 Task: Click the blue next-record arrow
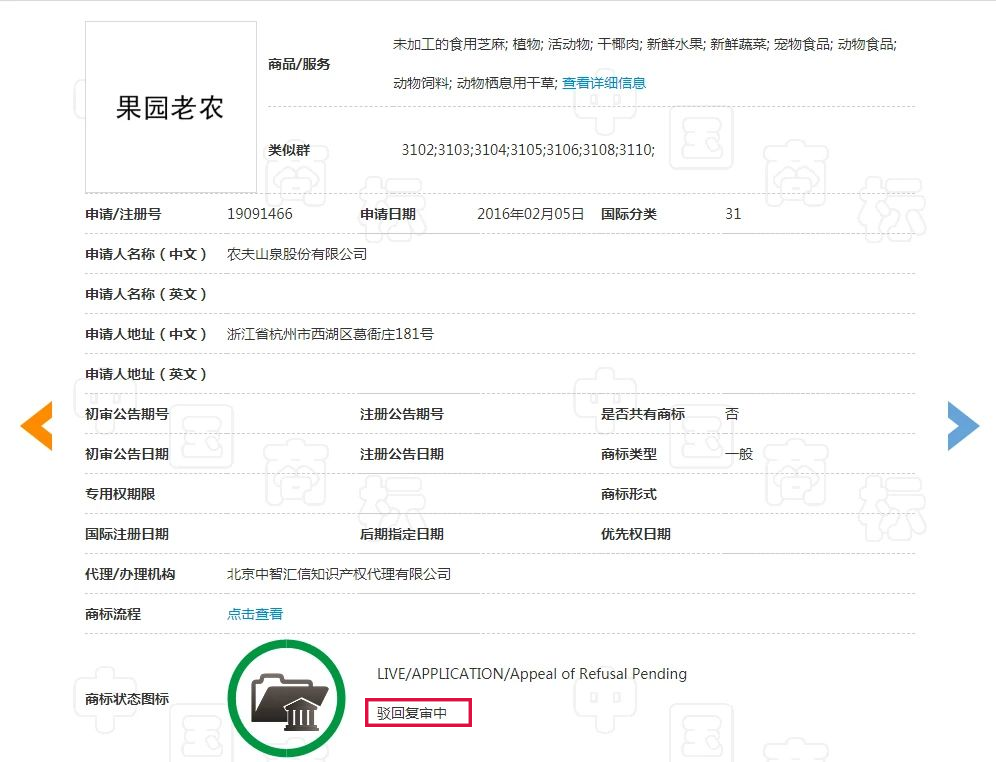pos(962,426)
